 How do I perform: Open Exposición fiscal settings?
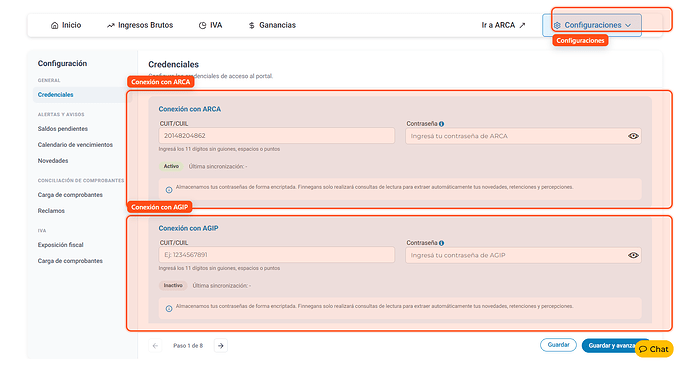click(x=60, y=245)
